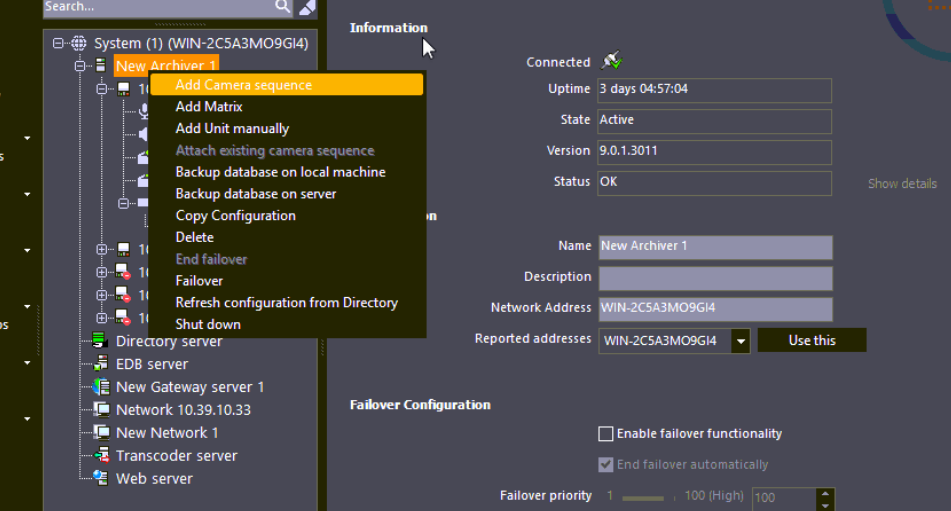Choose Add Camera sequence from context menu

click(x=244, y=85)
